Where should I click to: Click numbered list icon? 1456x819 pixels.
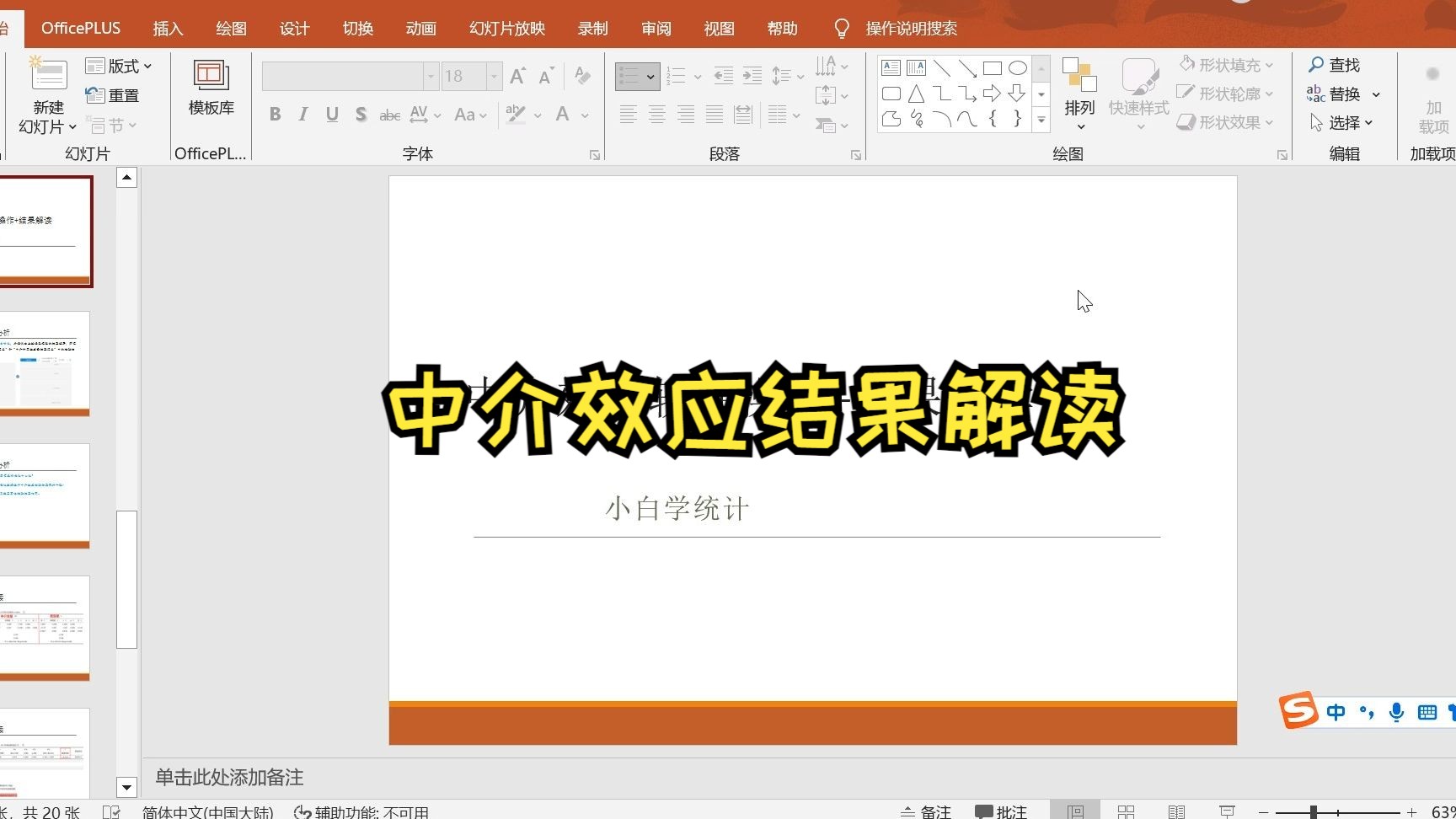point(676,77)
